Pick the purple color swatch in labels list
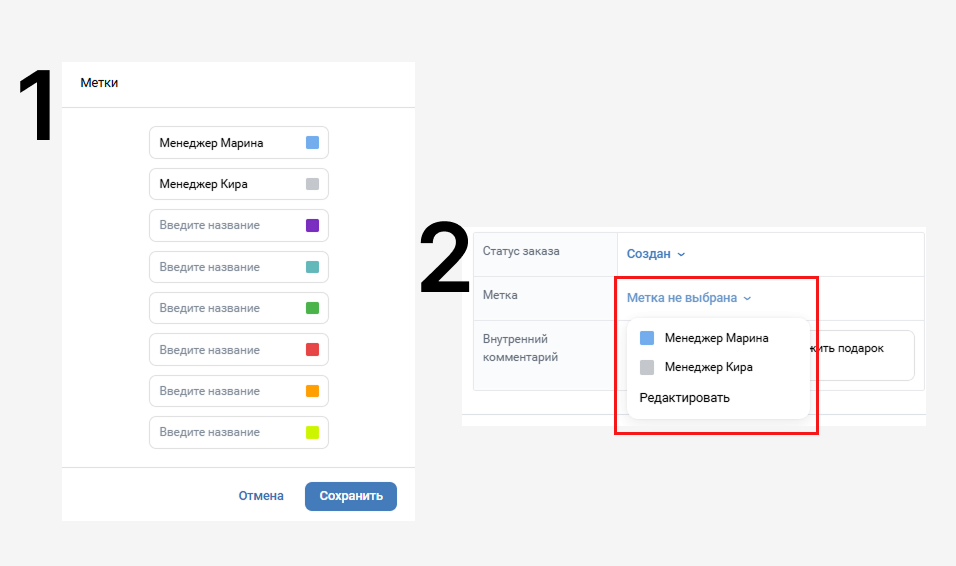This screenshot has height=566, width=956. [312, 226]
